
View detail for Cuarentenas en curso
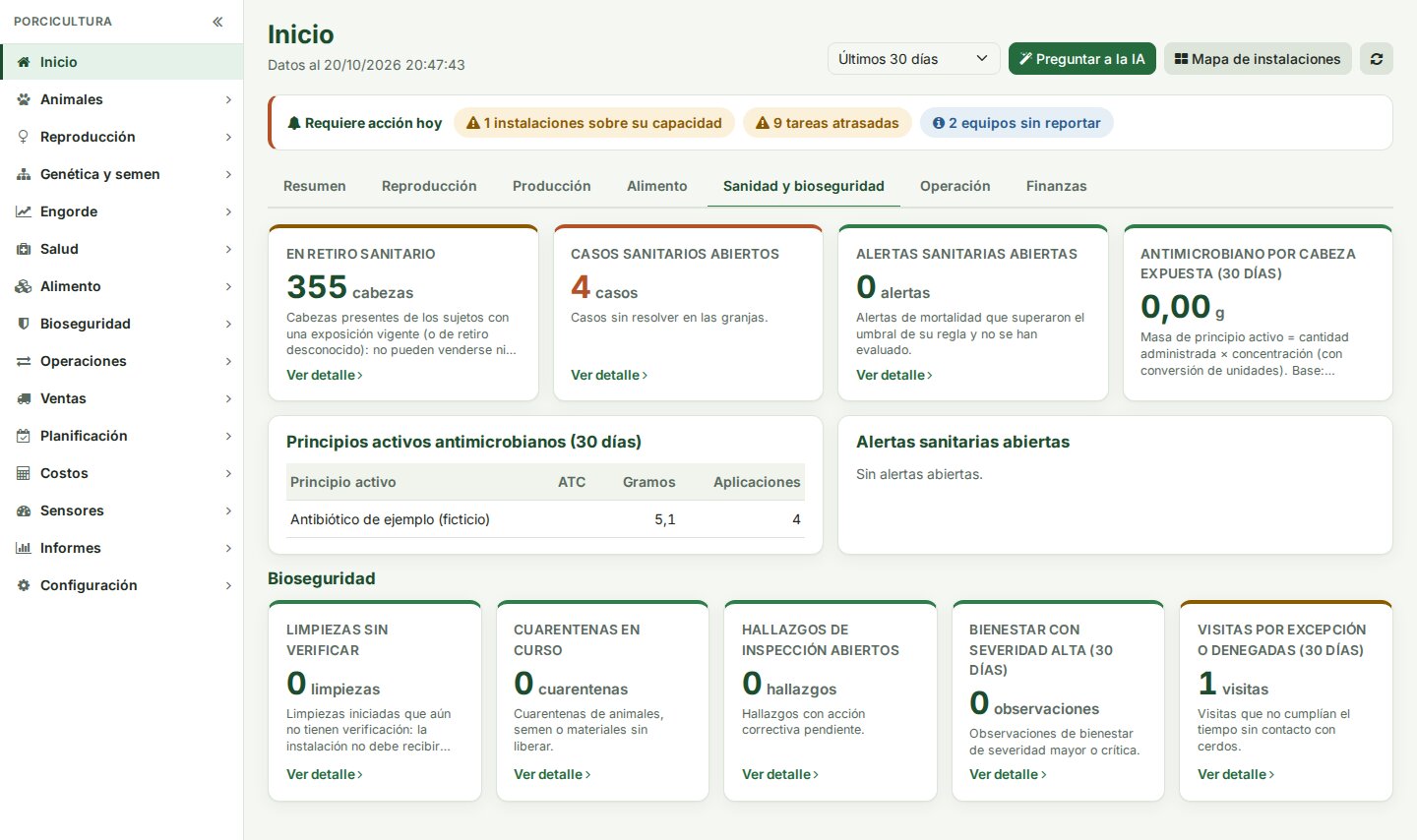tap(552, 774)
